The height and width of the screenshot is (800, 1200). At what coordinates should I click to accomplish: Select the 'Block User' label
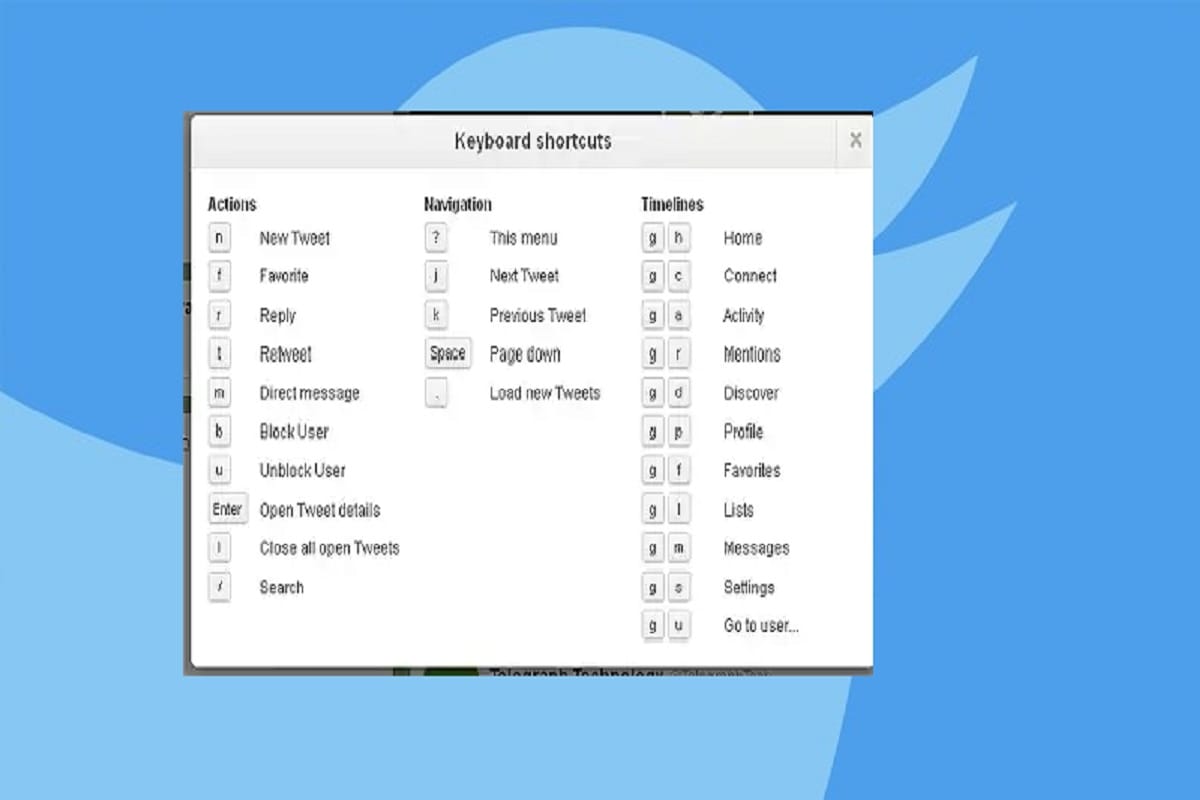click(x=294, y=432)
